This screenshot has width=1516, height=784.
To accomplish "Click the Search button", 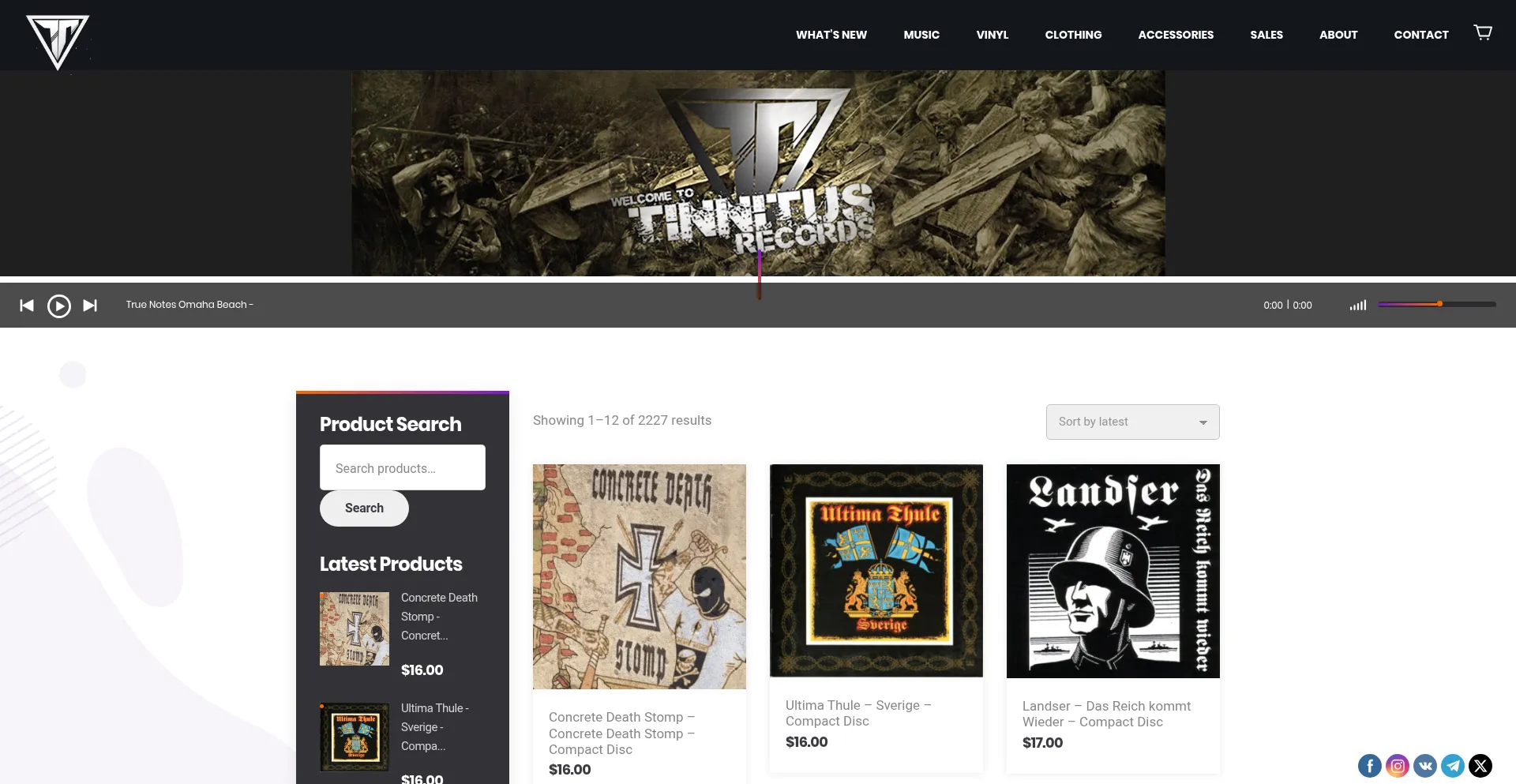I will [364, 508].
